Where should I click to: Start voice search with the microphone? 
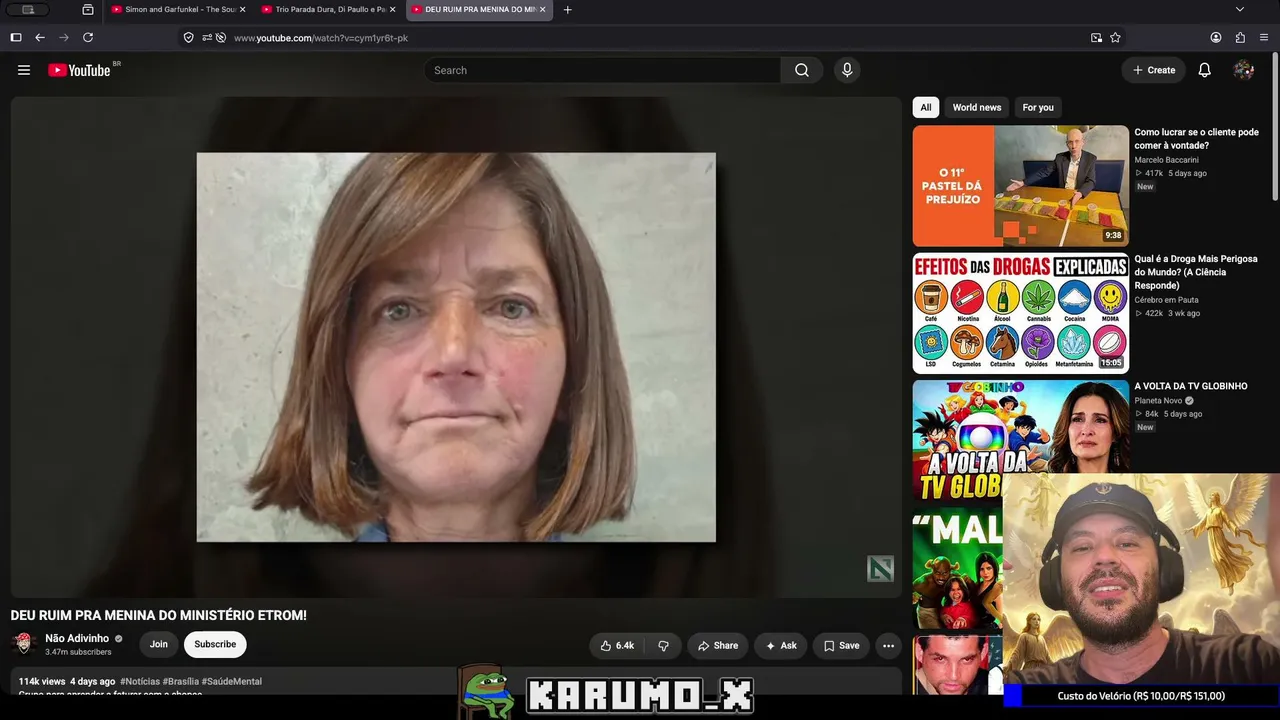tap(847, 70)
